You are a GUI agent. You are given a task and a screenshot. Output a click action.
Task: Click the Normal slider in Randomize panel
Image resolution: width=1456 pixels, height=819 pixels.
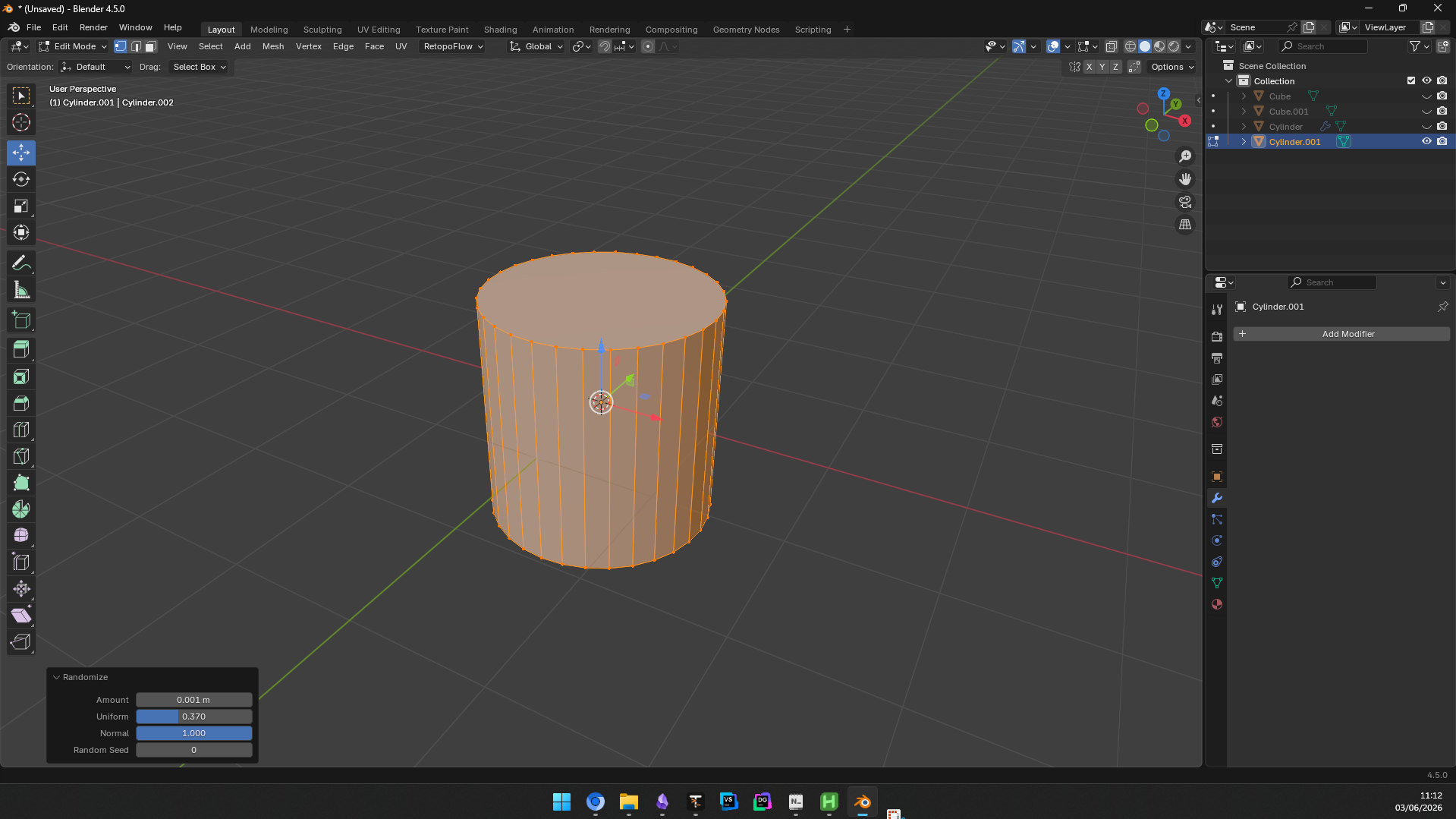(194, 733)
